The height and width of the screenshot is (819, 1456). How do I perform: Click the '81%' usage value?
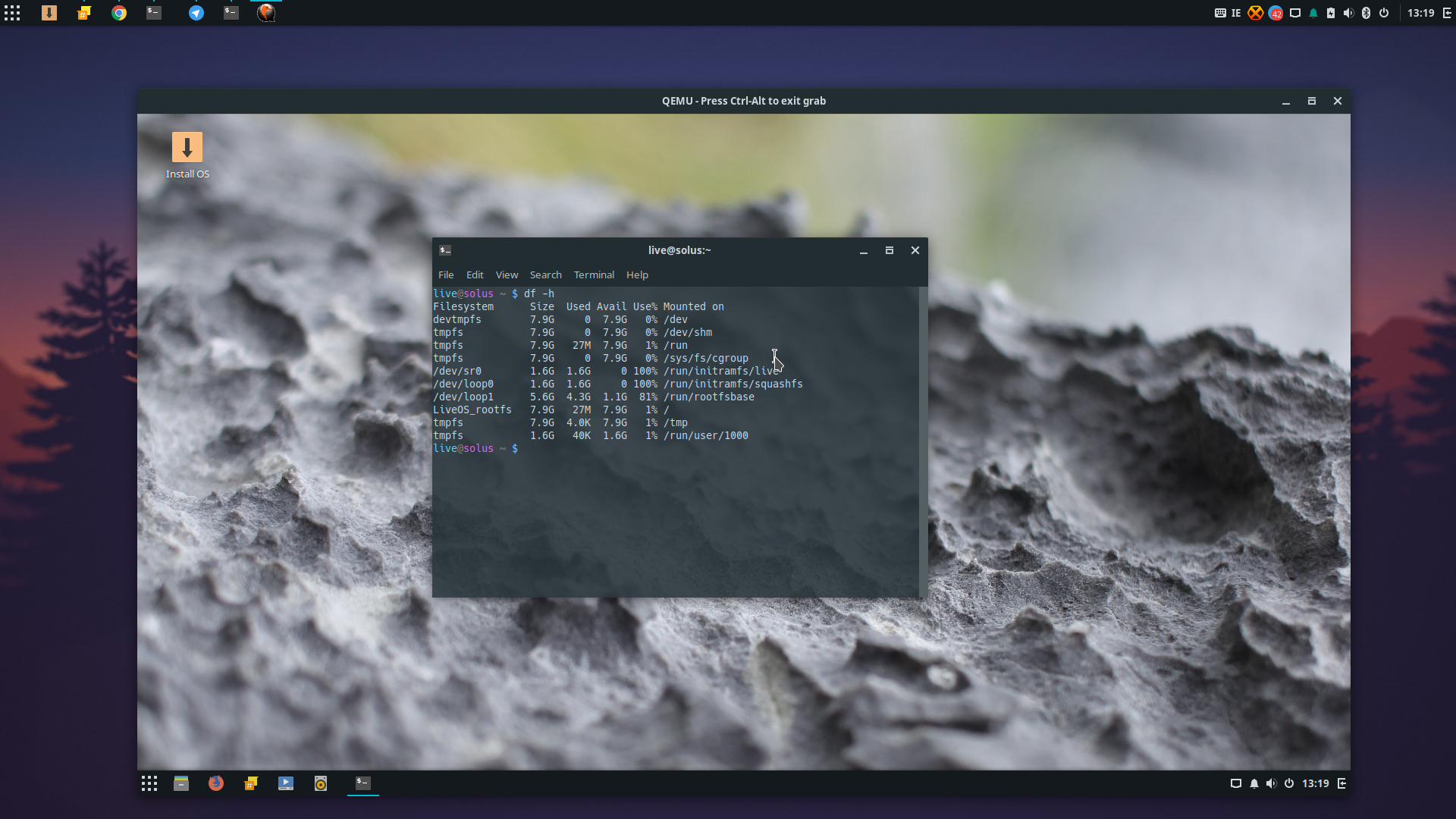[648, 397]
